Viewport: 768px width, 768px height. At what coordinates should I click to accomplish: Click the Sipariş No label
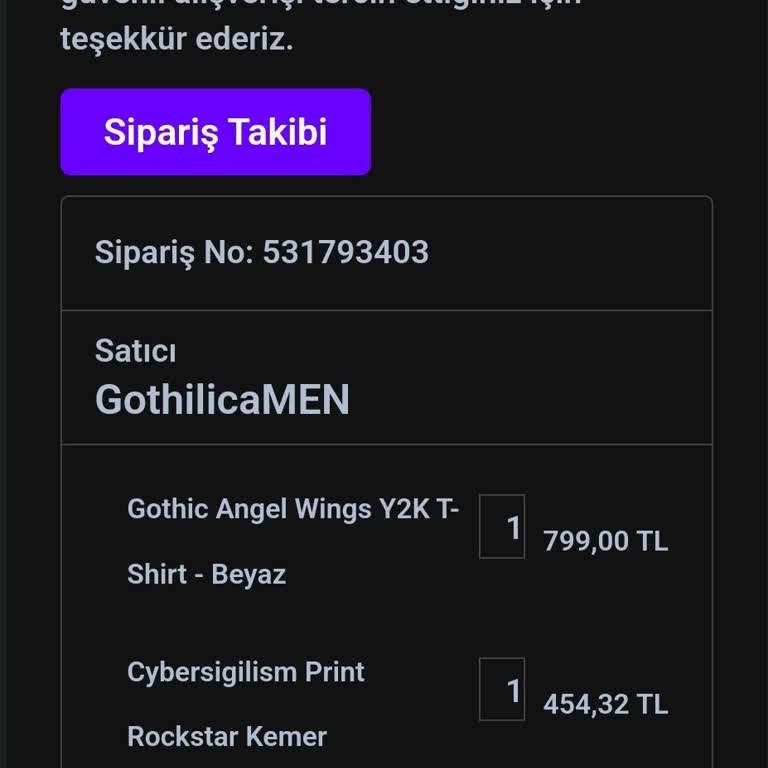click(174, 253)
